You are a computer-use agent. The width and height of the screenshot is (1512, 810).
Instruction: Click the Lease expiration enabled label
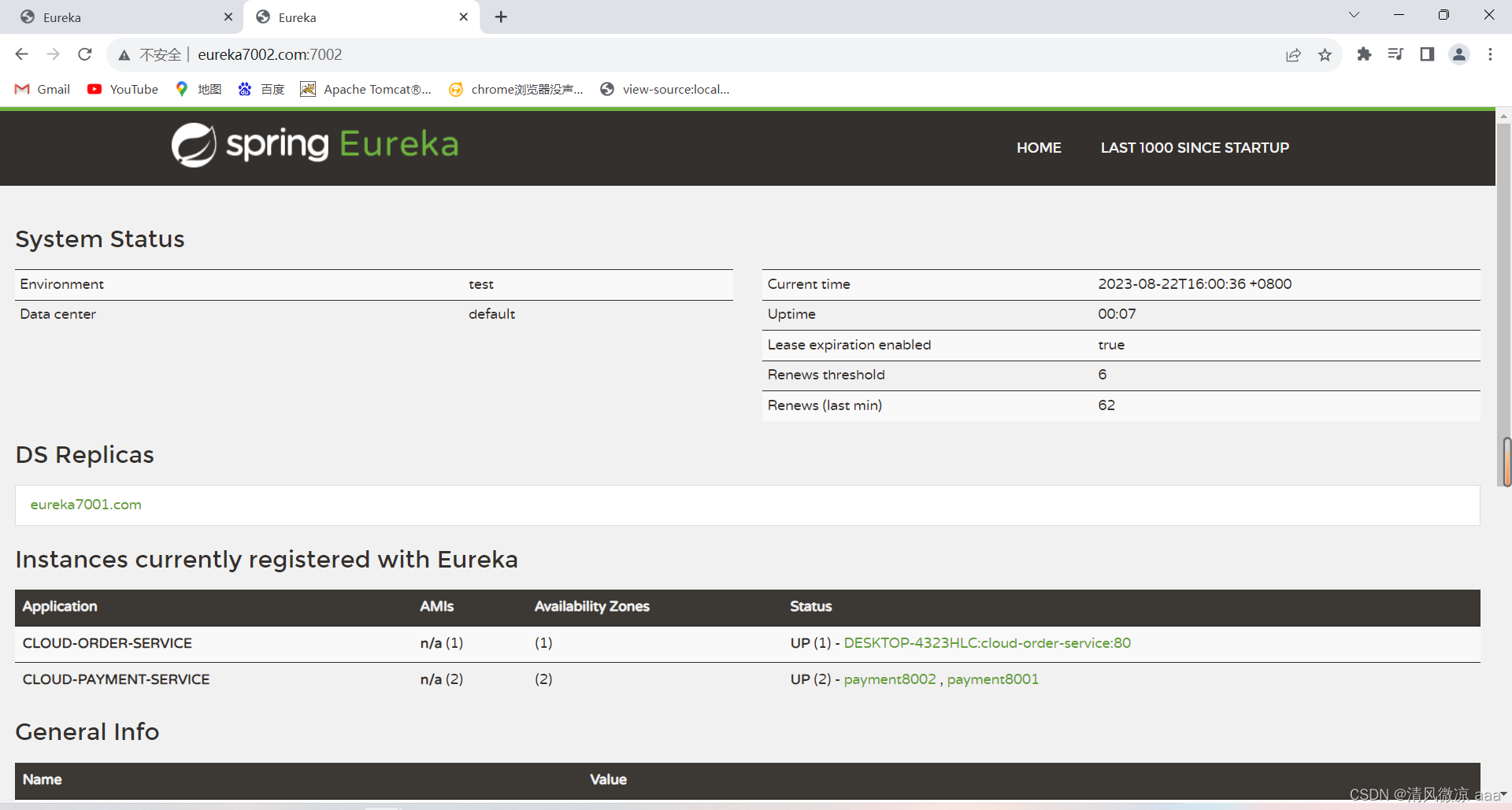[849, 345]
